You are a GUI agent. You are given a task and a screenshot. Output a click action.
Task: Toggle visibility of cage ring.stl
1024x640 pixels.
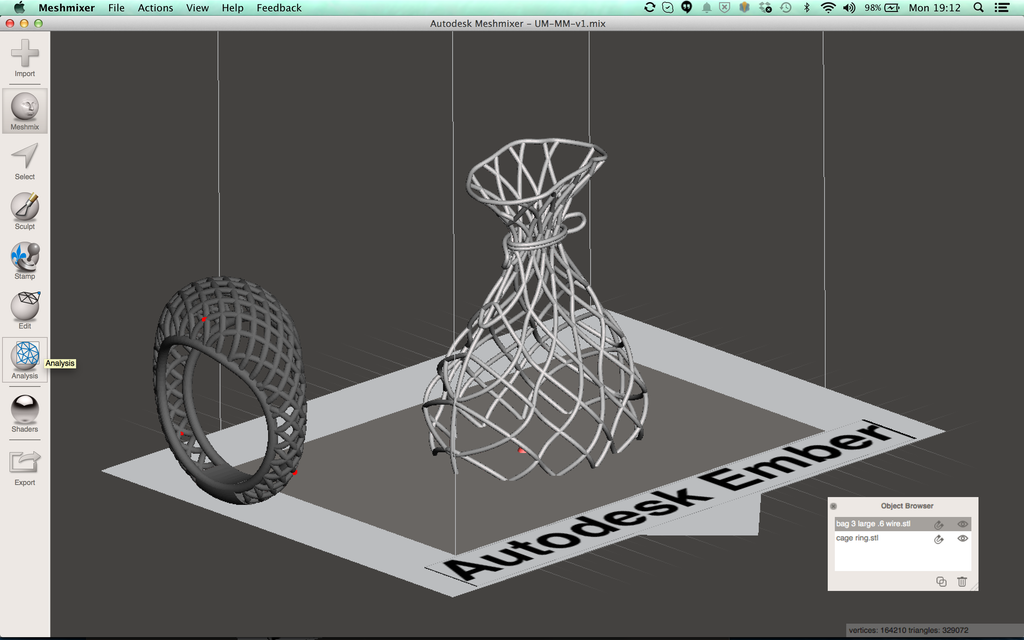(x=963, y=539)
